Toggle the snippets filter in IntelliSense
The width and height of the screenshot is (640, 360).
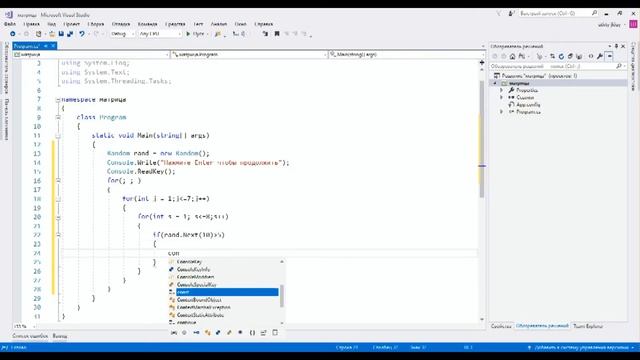pos(275,333)
